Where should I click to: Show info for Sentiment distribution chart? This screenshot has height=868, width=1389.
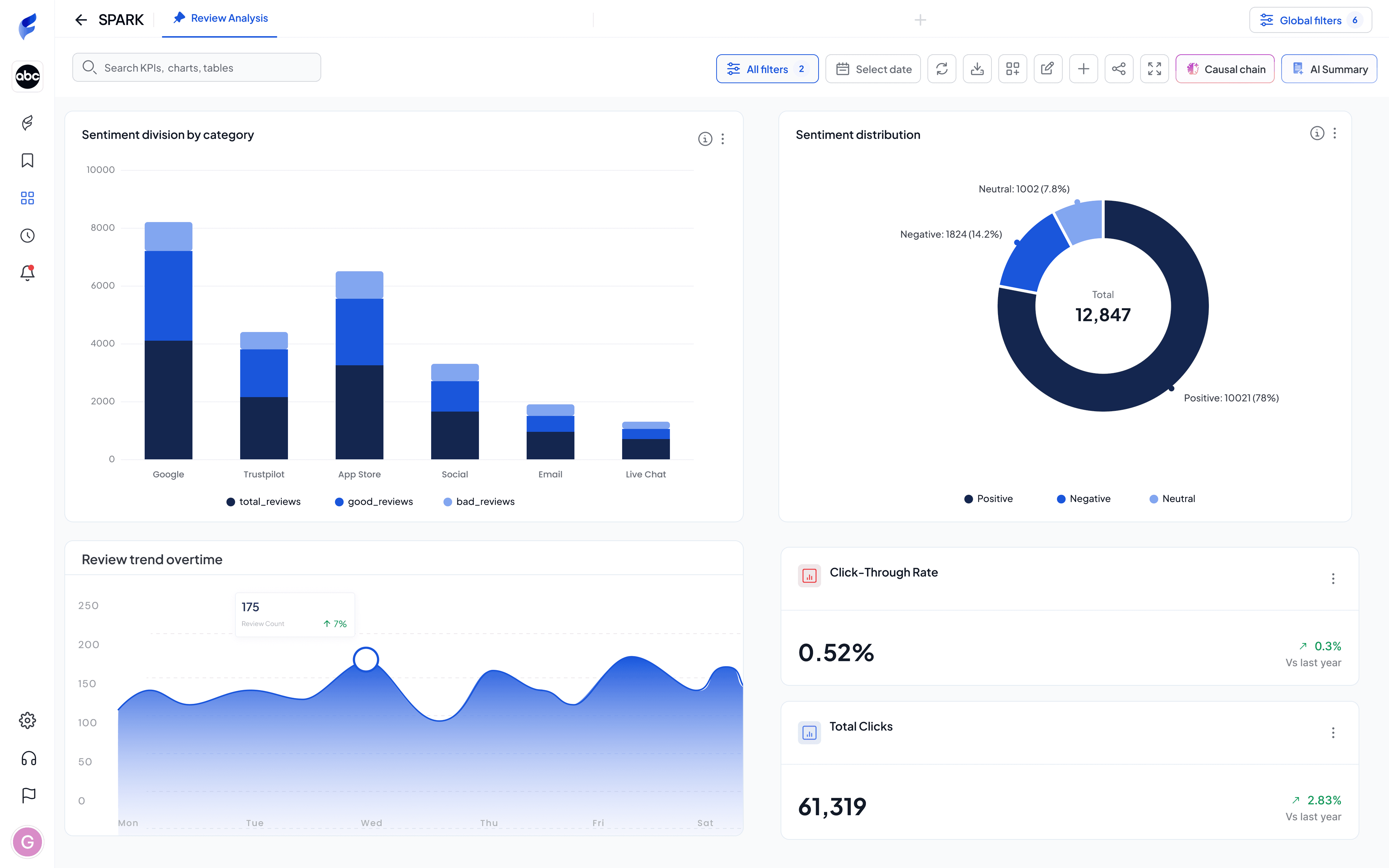tap(1317, 133)
